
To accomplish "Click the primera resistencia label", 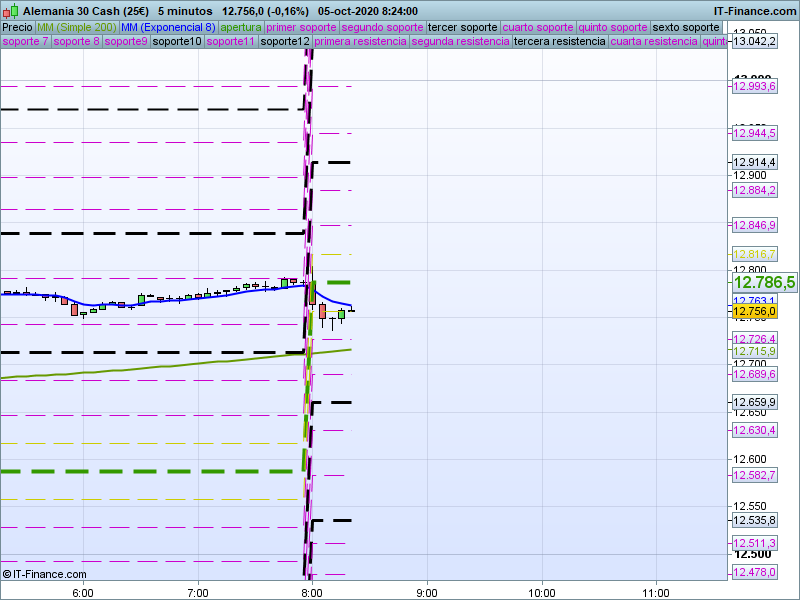I will tap(360, 41).
